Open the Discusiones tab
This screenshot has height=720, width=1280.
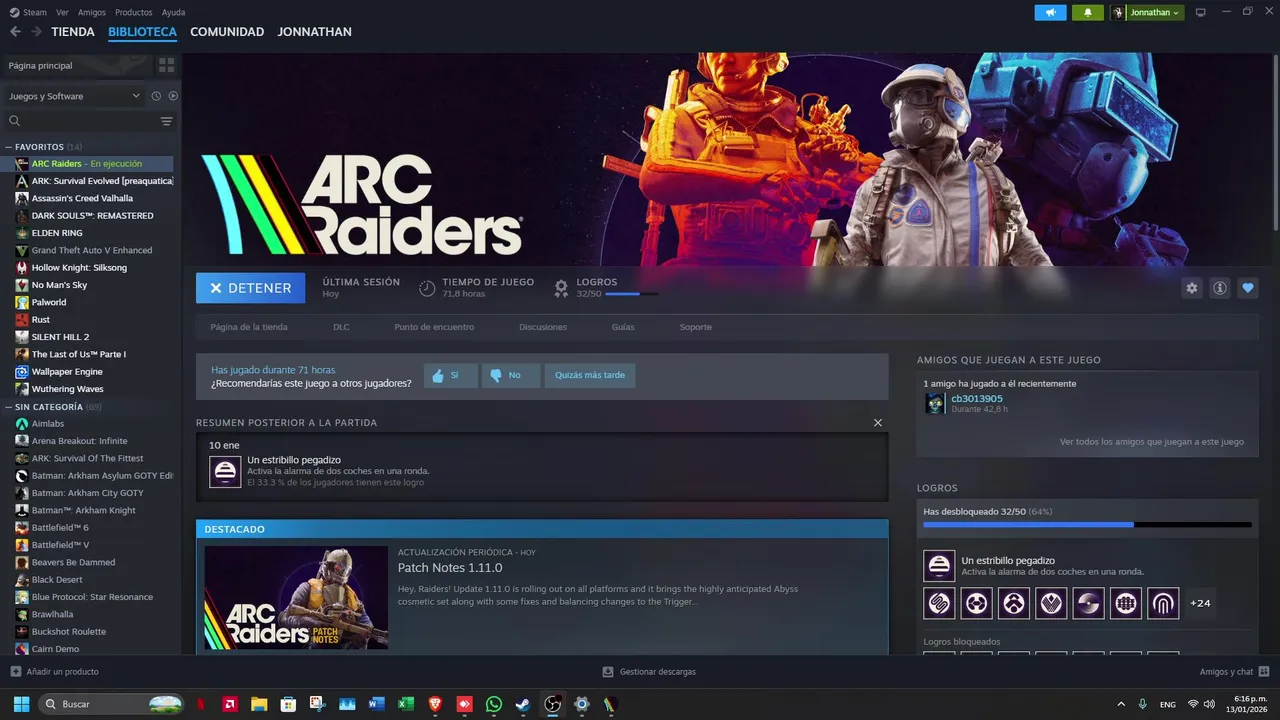pyautogui.click(x=543, y=327)
